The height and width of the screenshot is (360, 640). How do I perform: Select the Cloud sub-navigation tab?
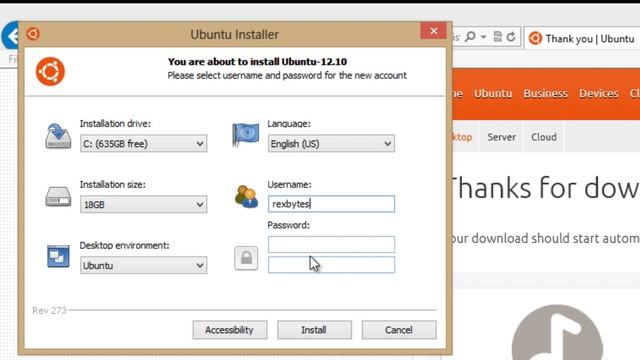pyautogui.click(x=544, y=137)
